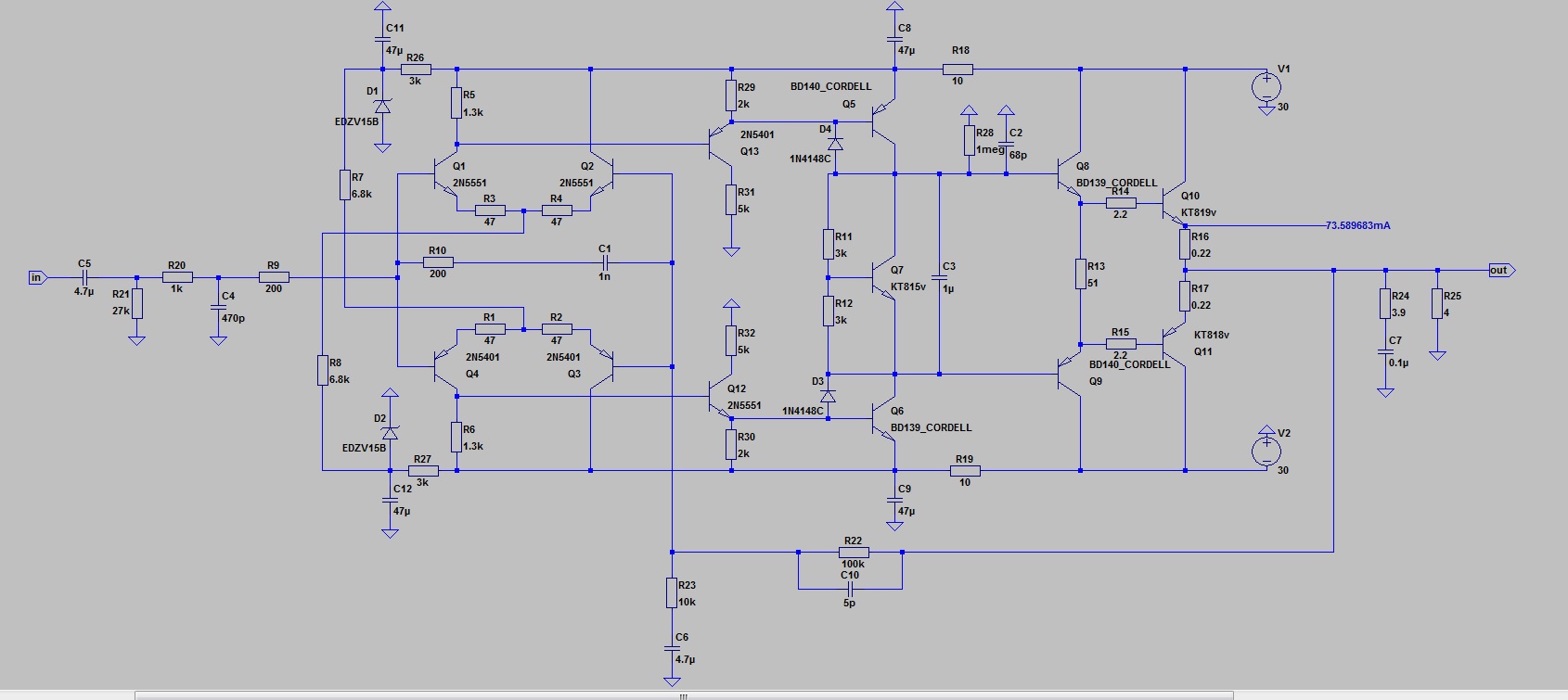Viewport: 1568px width, 700px height.
Task: Select the C6 capacitor symbol
Action: click(672, 648)
